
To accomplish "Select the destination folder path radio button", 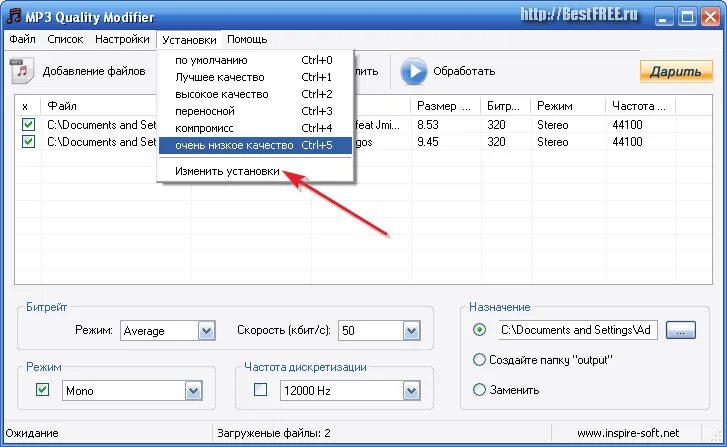I will tap(479, 330).
